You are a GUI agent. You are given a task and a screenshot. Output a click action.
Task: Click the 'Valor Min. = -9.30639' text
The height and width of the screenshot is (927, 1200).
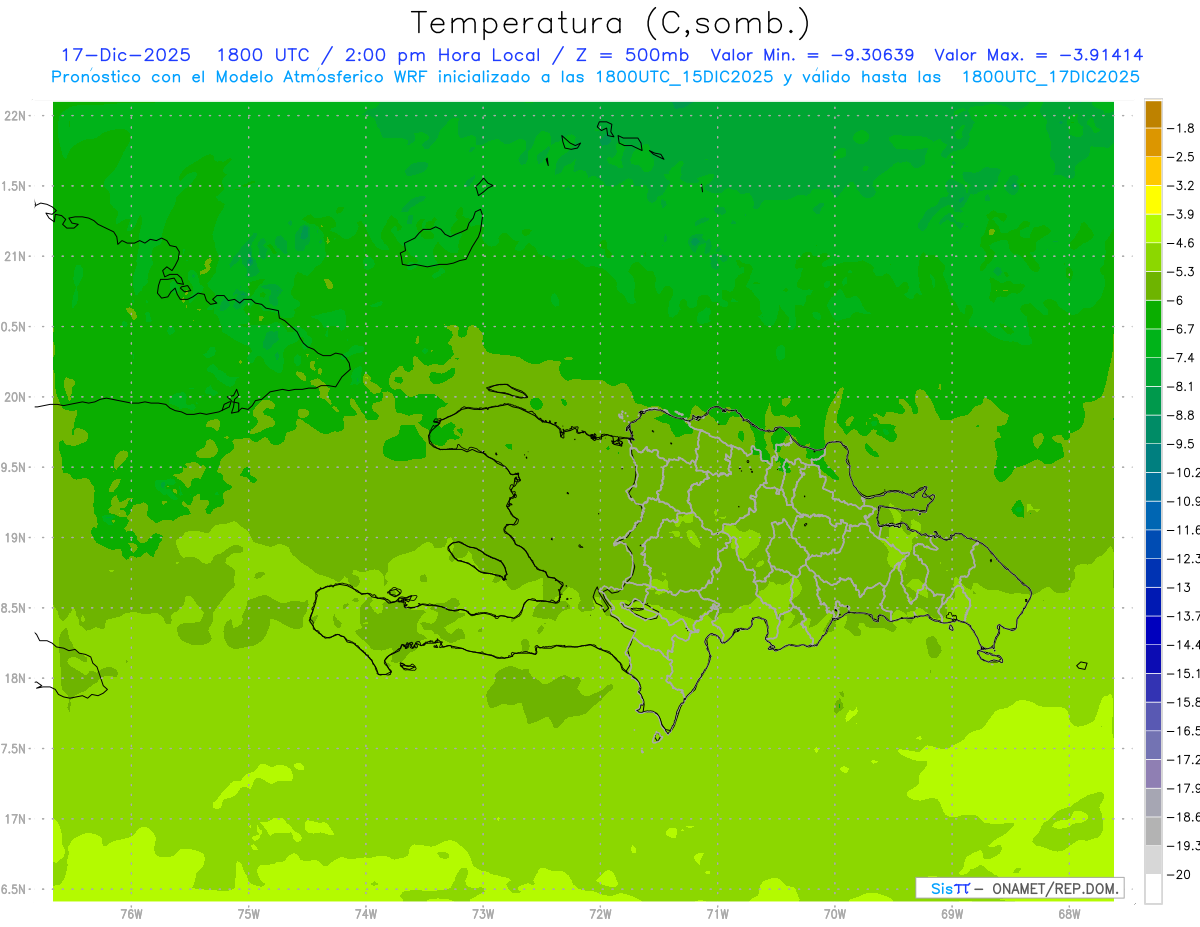[x=812, y=55]
